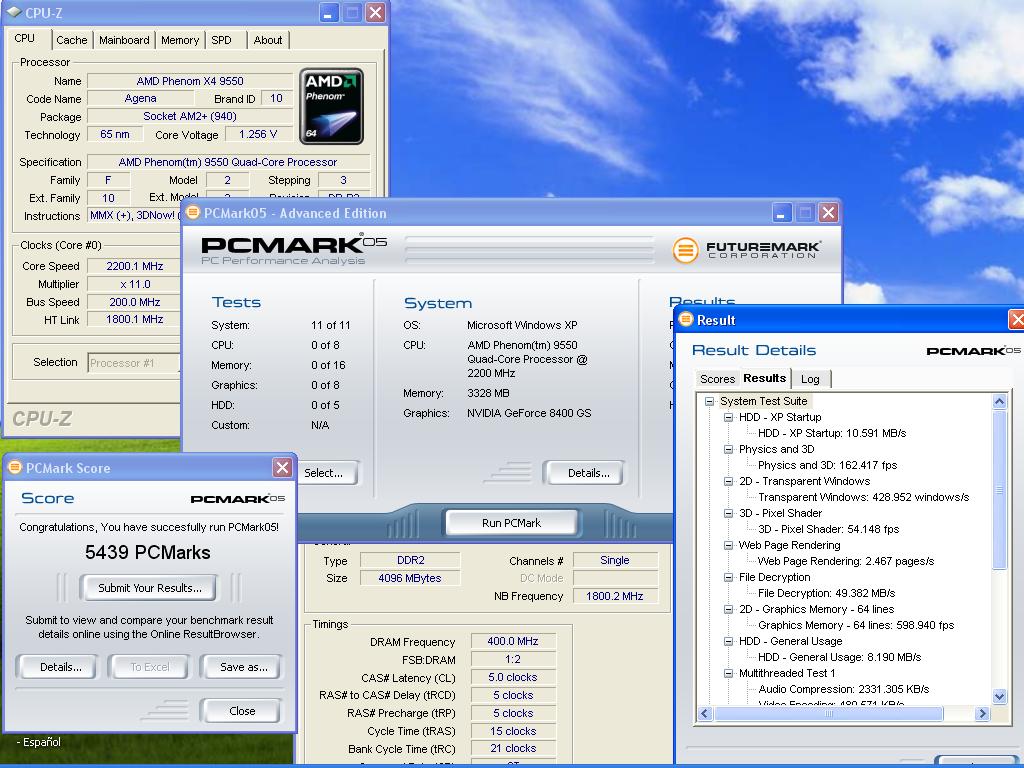Open the About tab in CPU-Z

268,40
